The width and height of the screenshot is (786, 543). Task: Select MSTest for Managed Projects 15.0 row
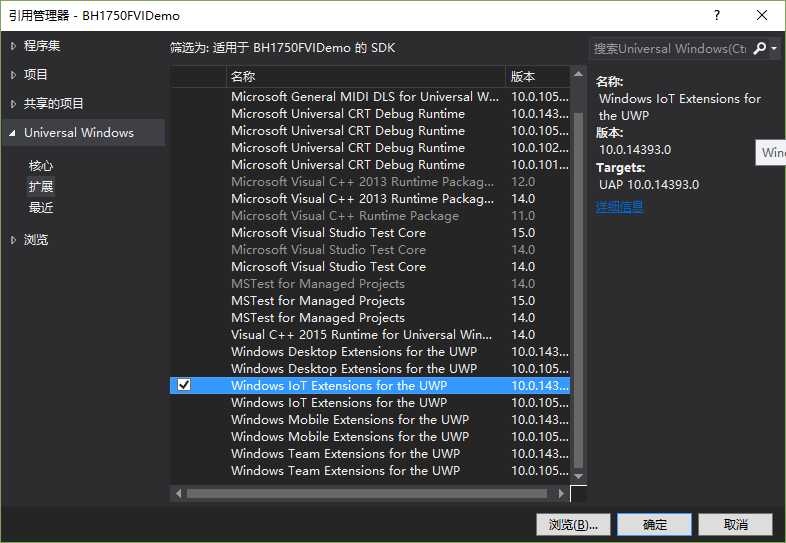pyautogui.click(x=370, y=301)
